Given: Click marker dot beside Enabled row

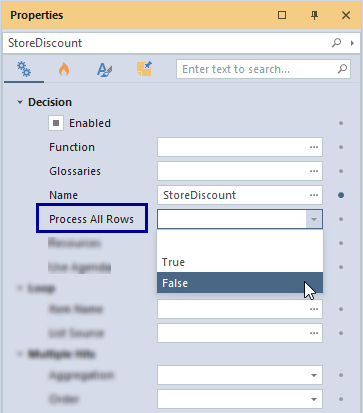Looking at the screenshot, I should tap(341, 123).
